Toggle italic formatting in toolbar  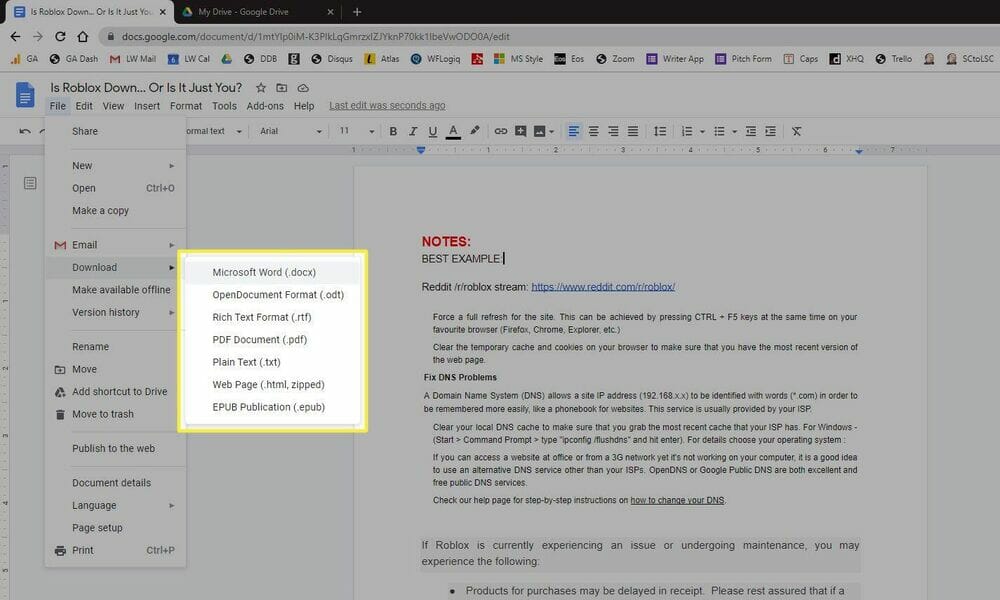click(x=413, y=131)
